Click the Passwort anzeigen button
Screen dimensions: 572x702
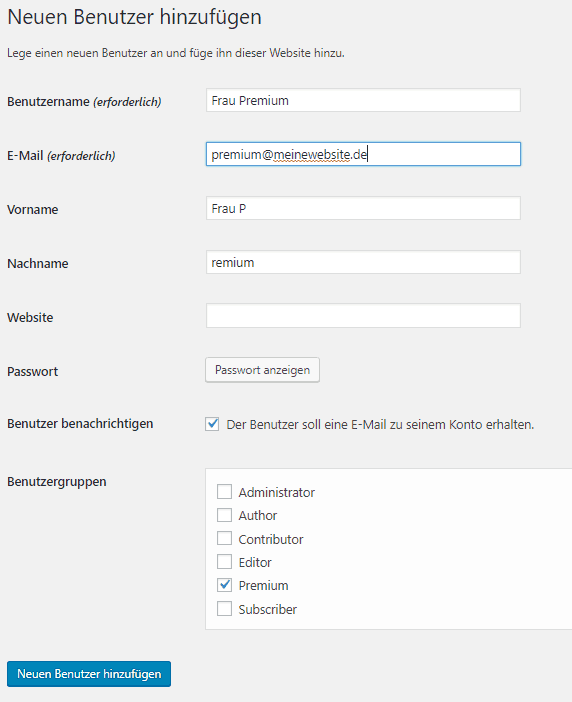pos(262,370)
